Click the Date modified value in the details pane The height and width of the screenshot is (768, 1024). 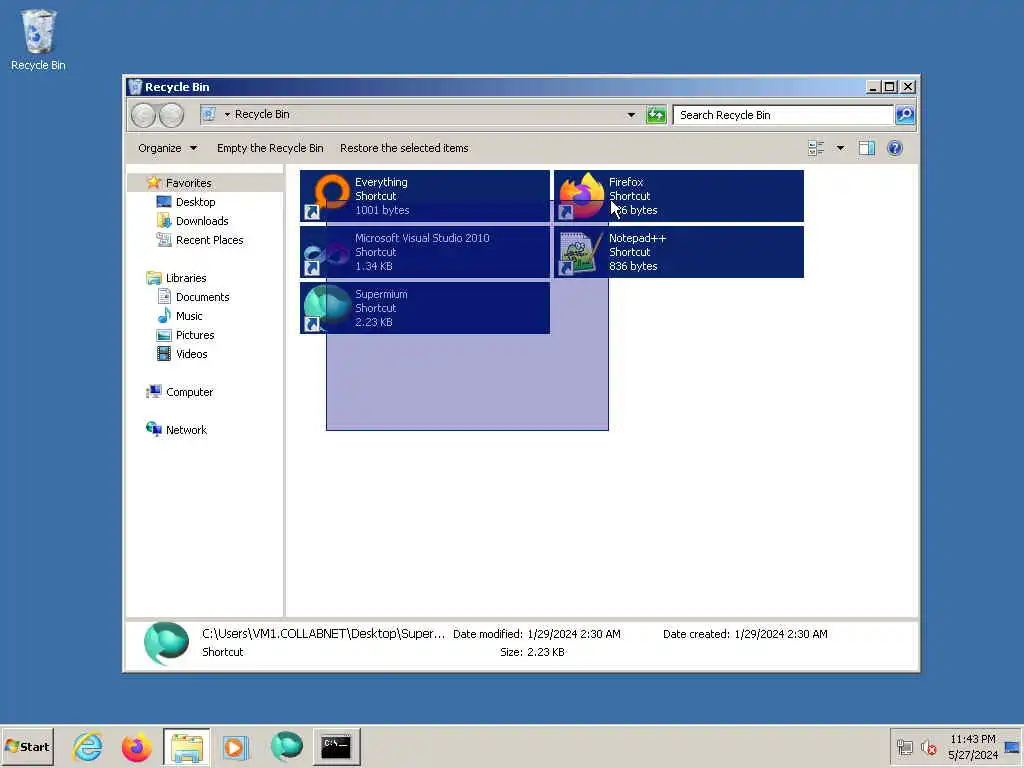coord(573,634)
